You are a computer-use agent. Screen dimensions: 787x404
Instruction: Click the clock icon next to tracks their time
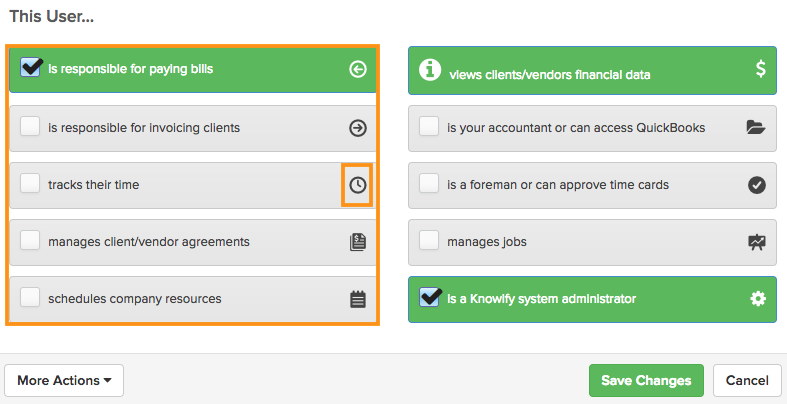click(x=358, y=185)
